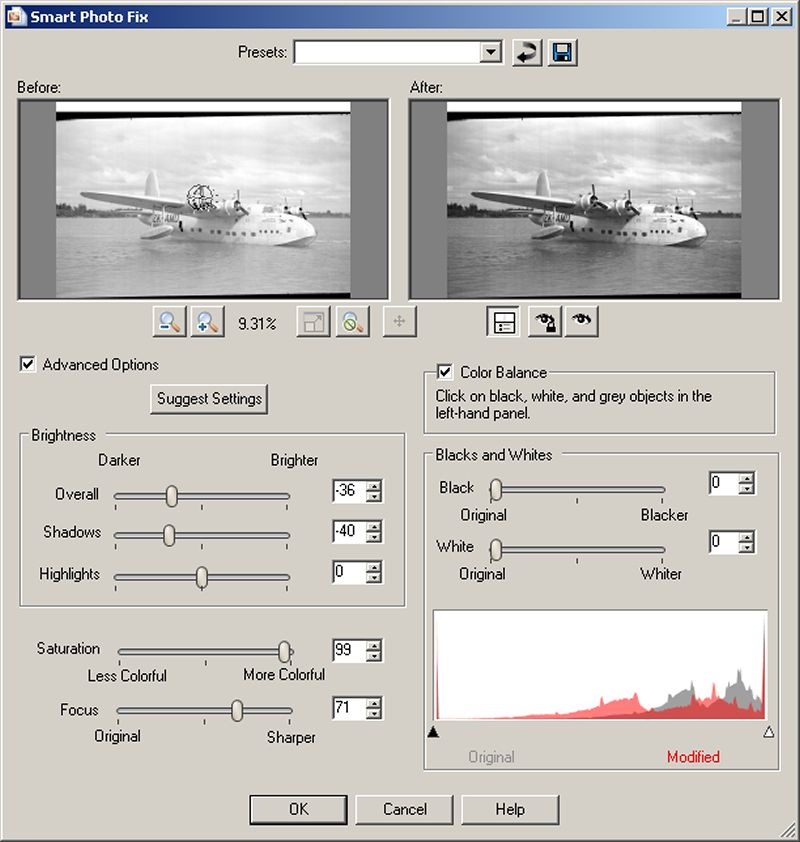800x842 pixels.
Task: Increase Overall value with up spinner
Action: [x=374, y=485]
